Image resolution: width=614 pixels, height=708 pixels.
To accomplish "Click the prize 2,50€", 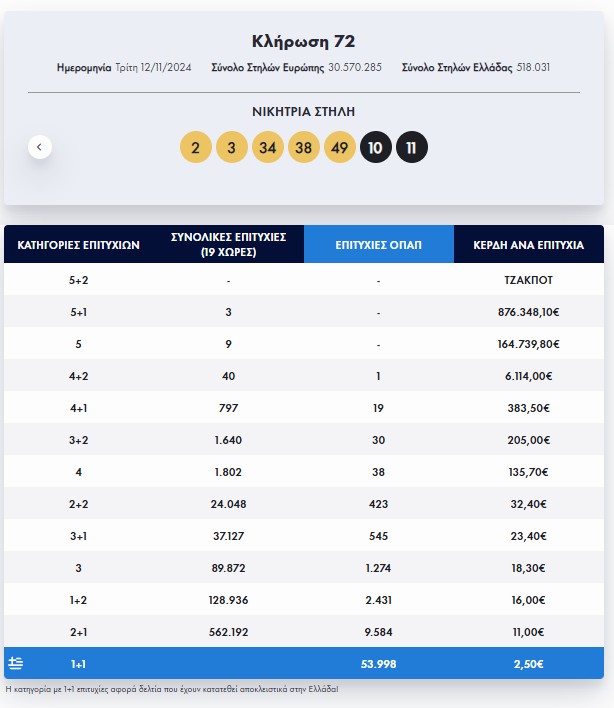I will coord(529,664).
